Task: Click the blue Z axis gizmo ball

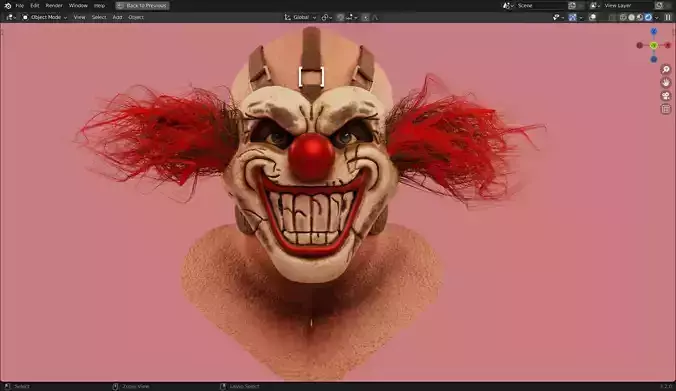Action: pos(654,31)
